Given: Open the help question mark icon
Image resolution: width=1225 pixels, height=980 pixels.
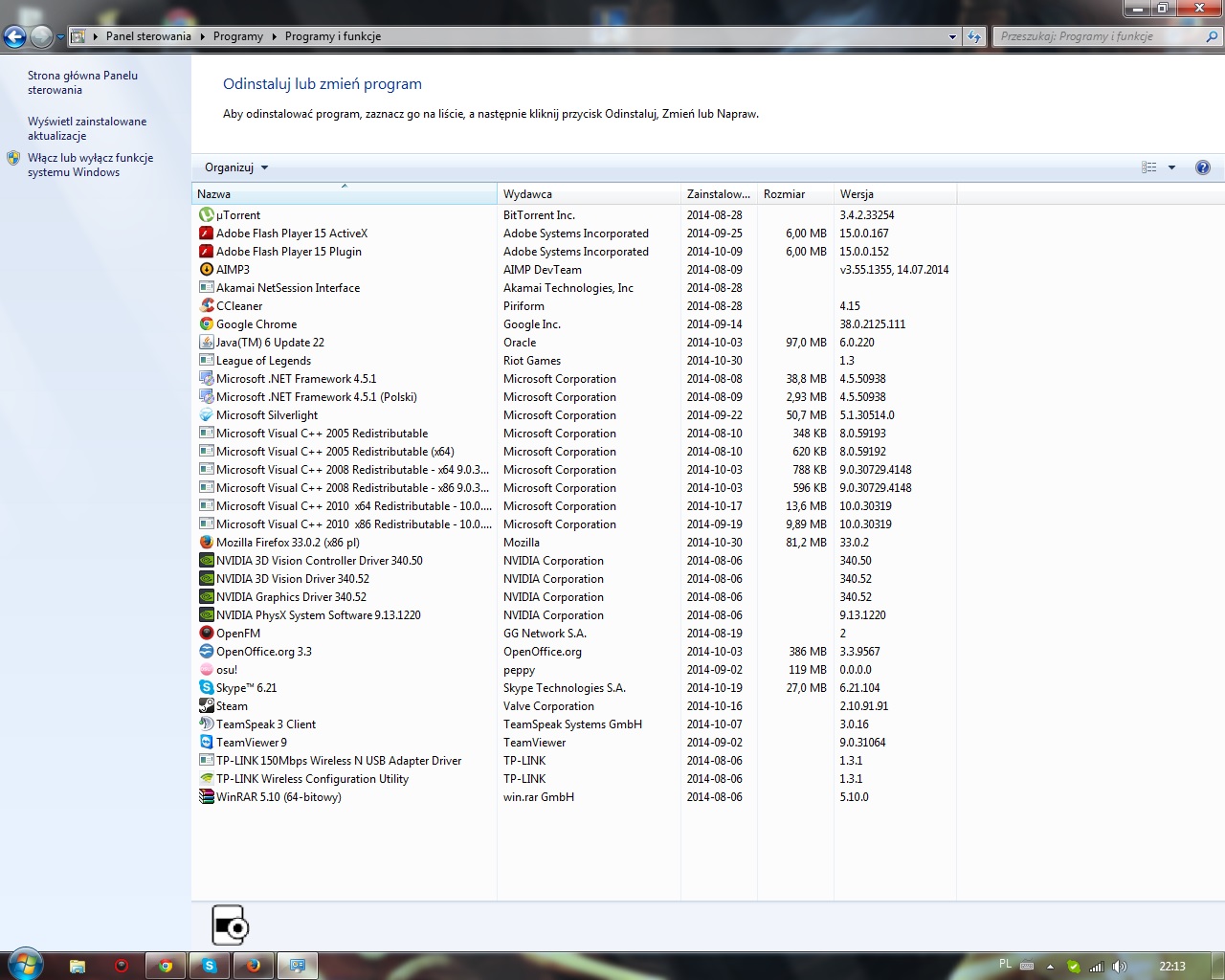Looking at the screenshot, I should (1203, 167).
